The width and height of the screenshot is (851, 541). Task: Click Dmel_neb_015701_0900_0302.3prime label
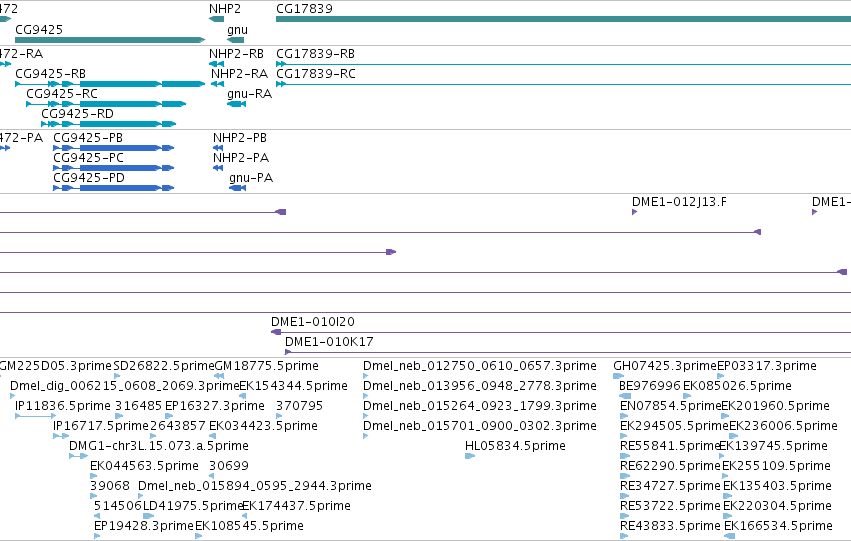pos(480,426)
